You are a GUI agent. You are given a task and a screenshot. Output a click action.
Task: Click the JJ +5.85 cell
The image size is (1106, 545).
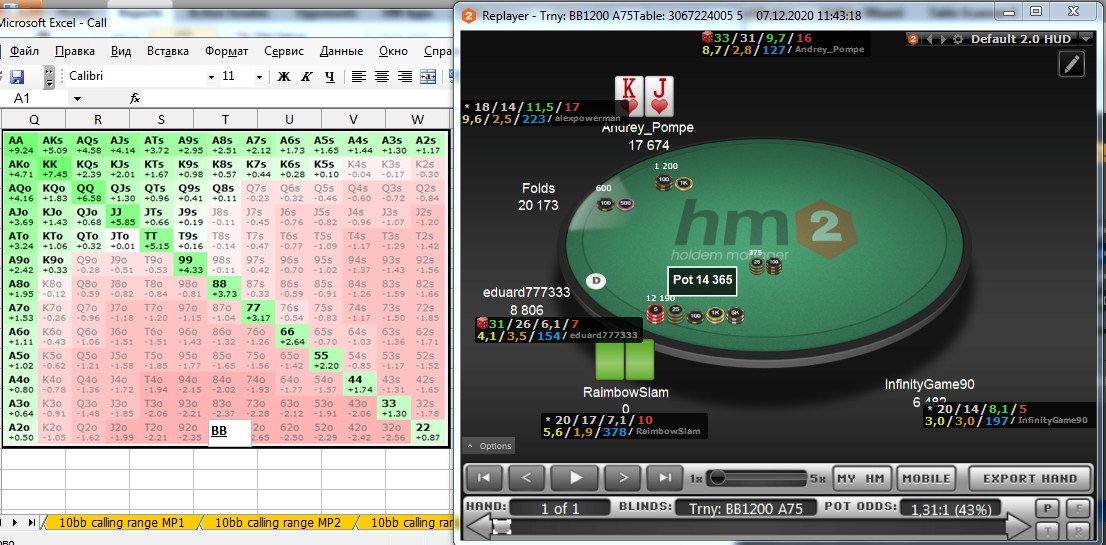123,216
